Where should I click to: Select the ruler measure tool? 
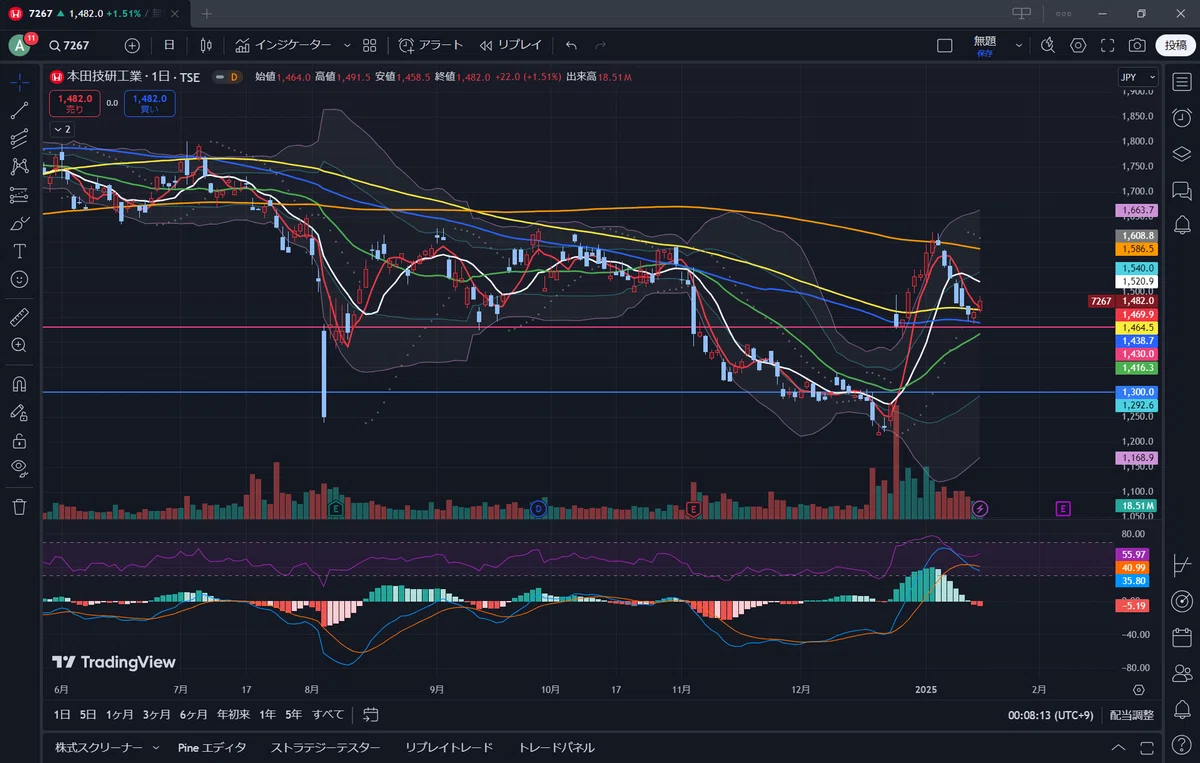click(19, 318)
